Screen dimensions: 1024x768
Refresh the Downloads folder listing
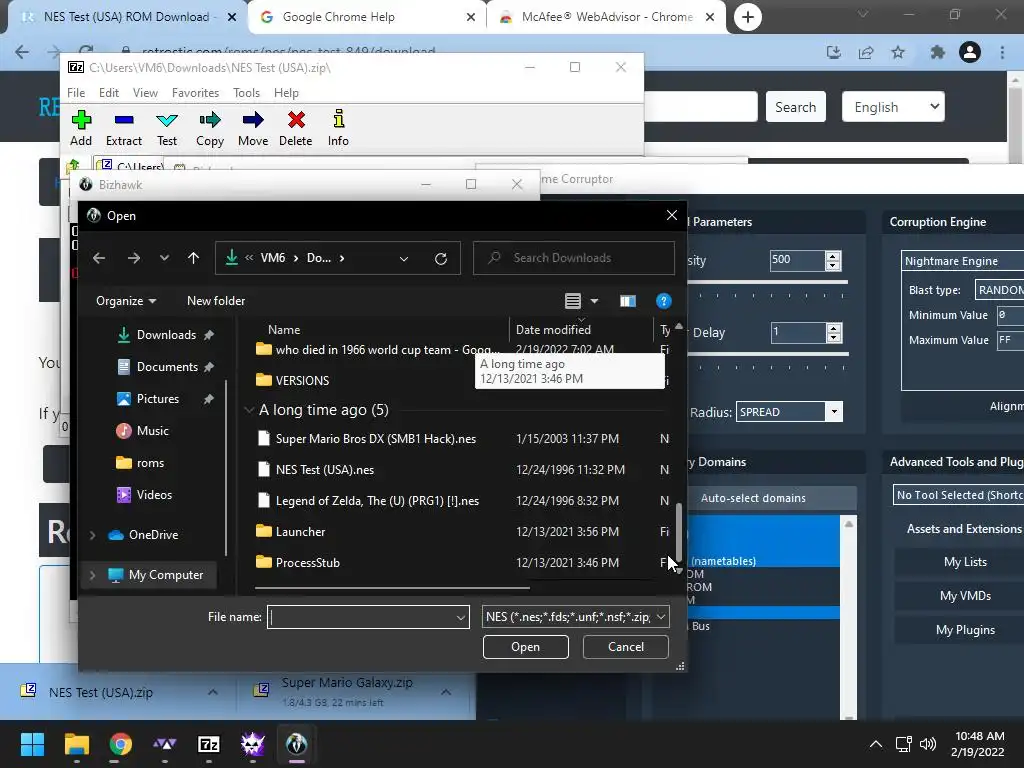click(x=441, y=259)
